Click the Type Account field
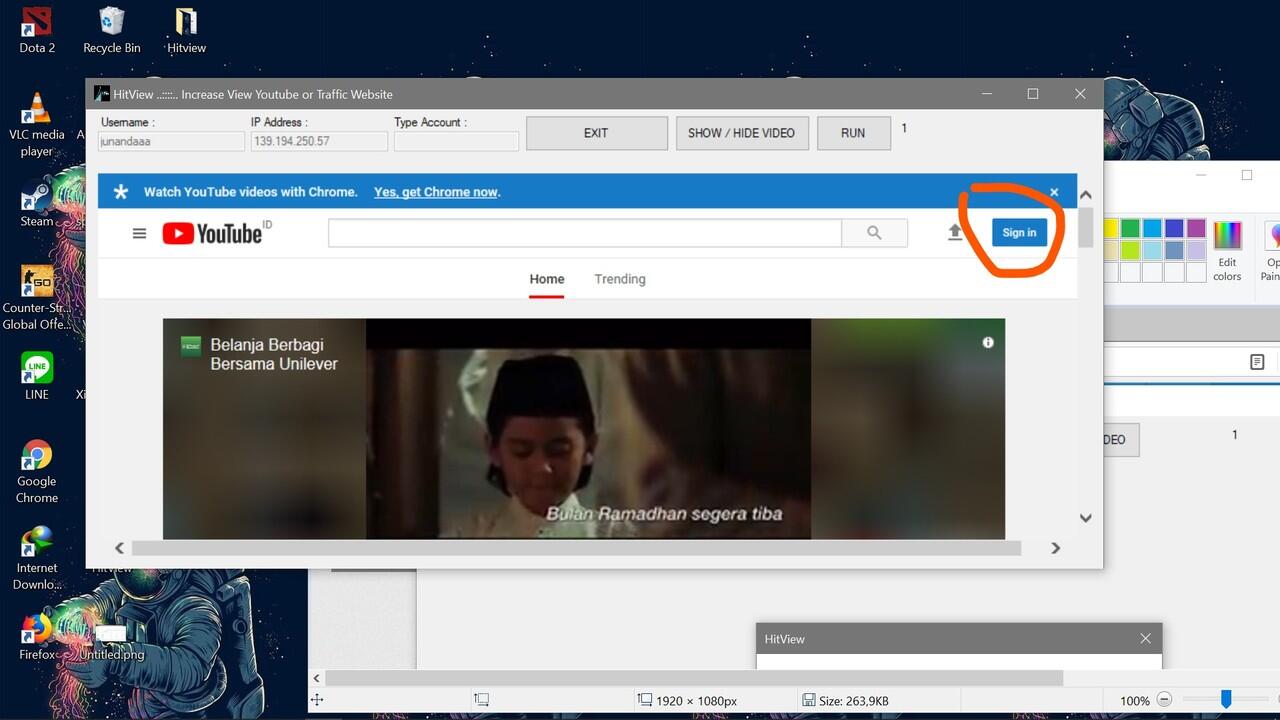The image size is (1280, 720). tap(456, 141)
